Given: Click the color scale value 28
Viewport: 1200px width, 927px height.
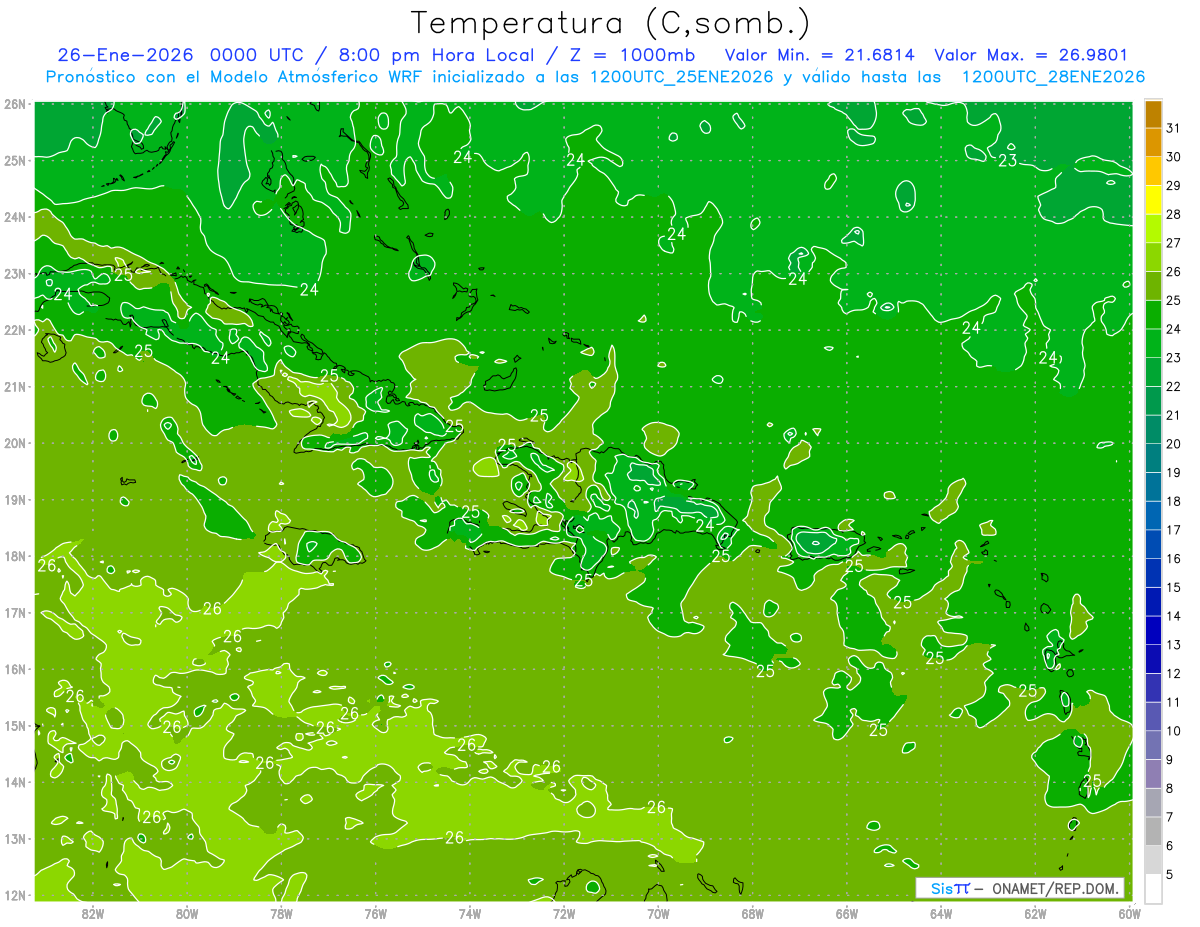Looking at the screenshot, I should click(1173, 215).
